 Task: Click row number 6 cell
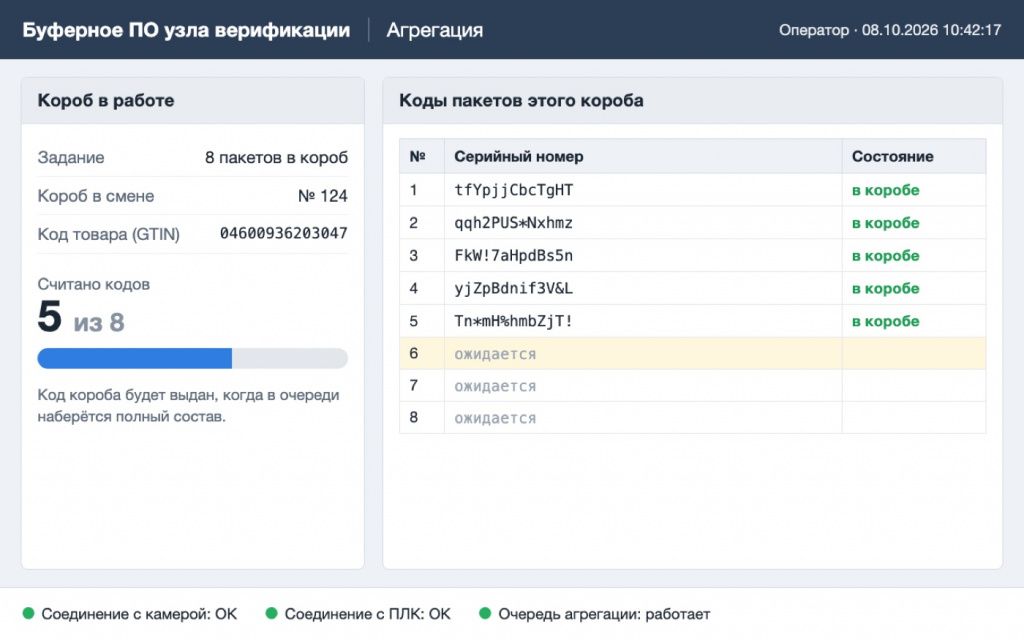[422, 353]
